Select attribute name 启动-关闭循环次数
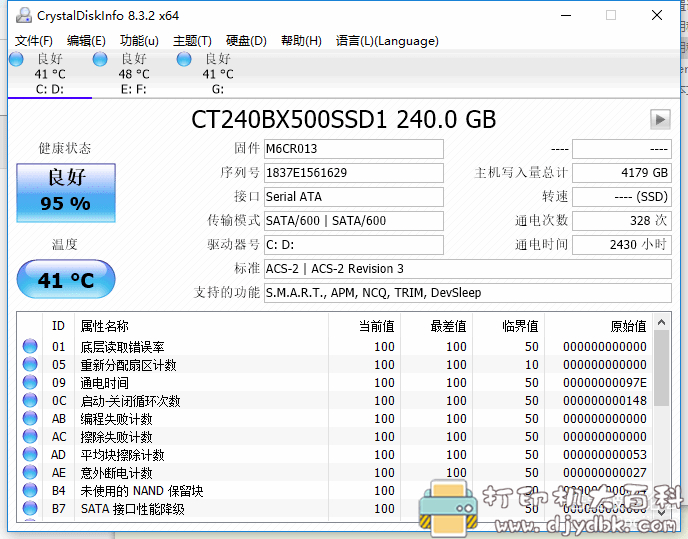688x539 pixels. tap(130, 401)
